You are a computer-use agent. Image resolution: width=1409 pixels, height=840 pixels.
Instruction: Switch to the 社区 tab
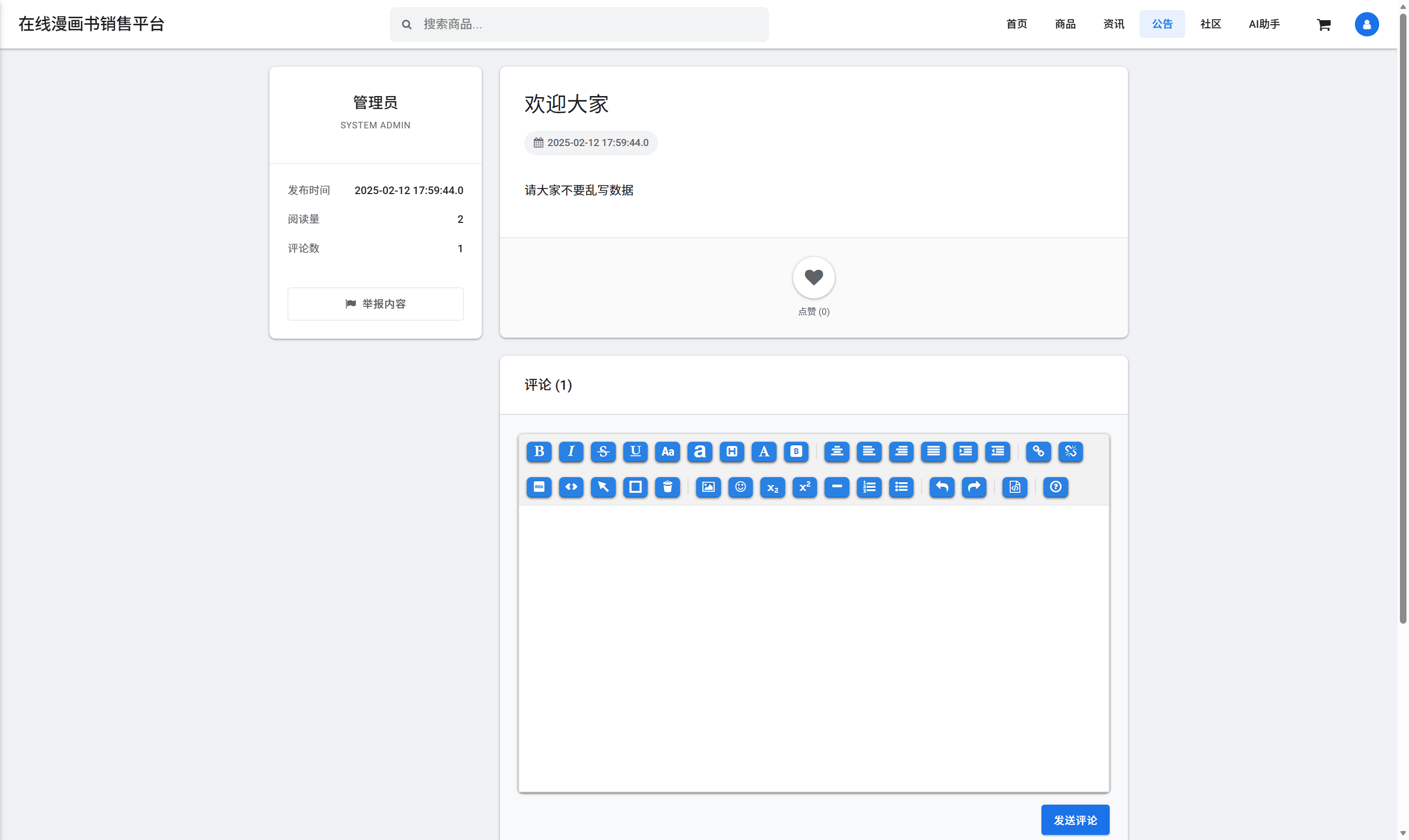(1210, 24)
